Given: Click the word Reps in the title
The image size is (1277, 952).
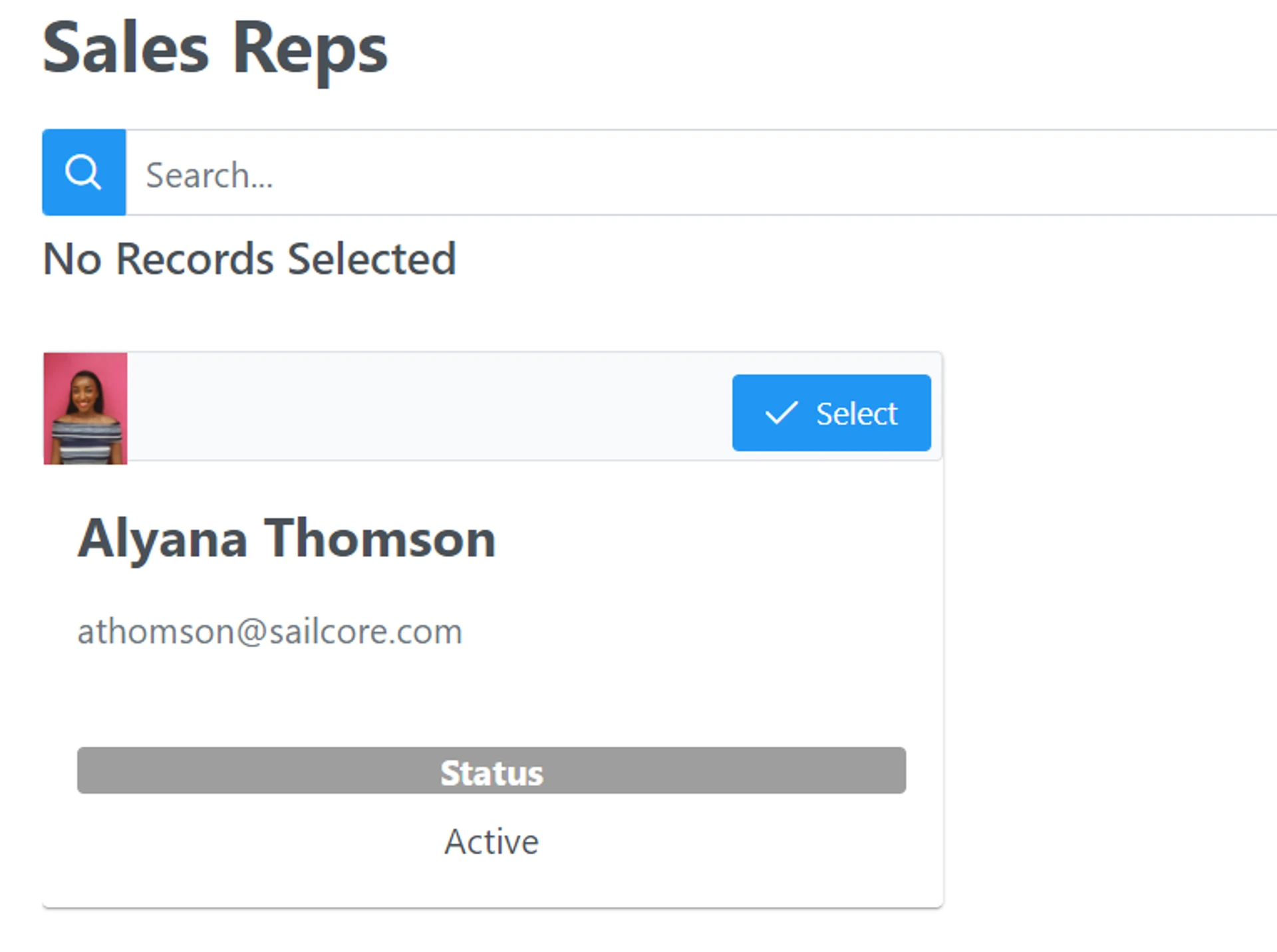Looking at the screenshot, I should coord(309,49).
